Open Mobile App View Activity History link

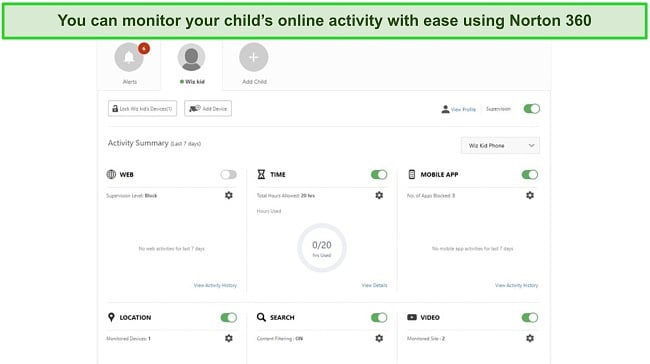pyautogui.click(x=517, y=285)
